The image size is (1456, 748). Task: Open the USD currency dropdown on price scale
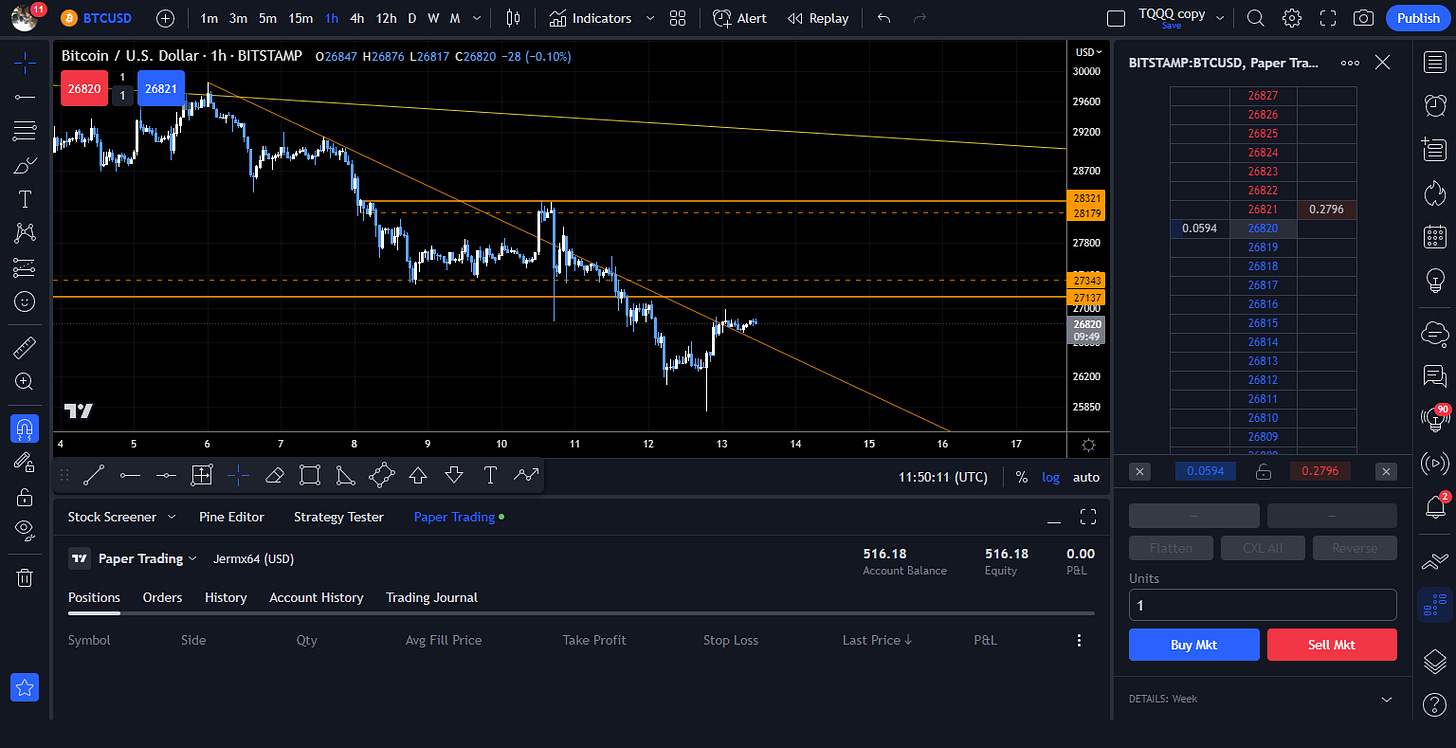[1088, 52]
